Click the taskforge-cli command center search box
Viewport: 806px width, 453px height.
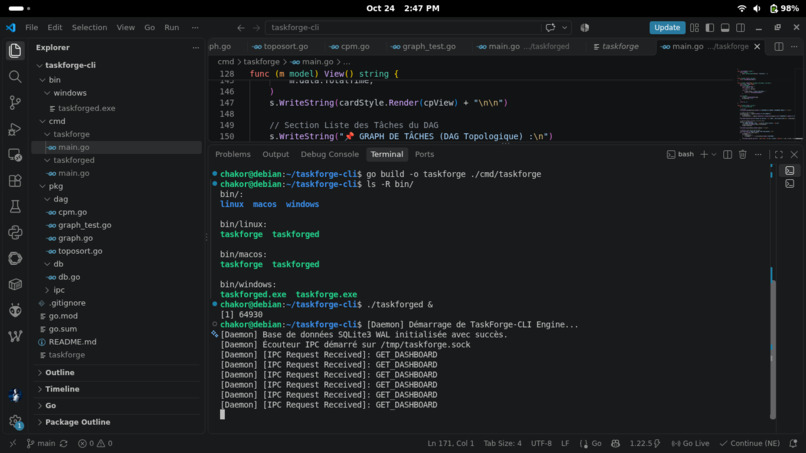click(x=402, y=28)
